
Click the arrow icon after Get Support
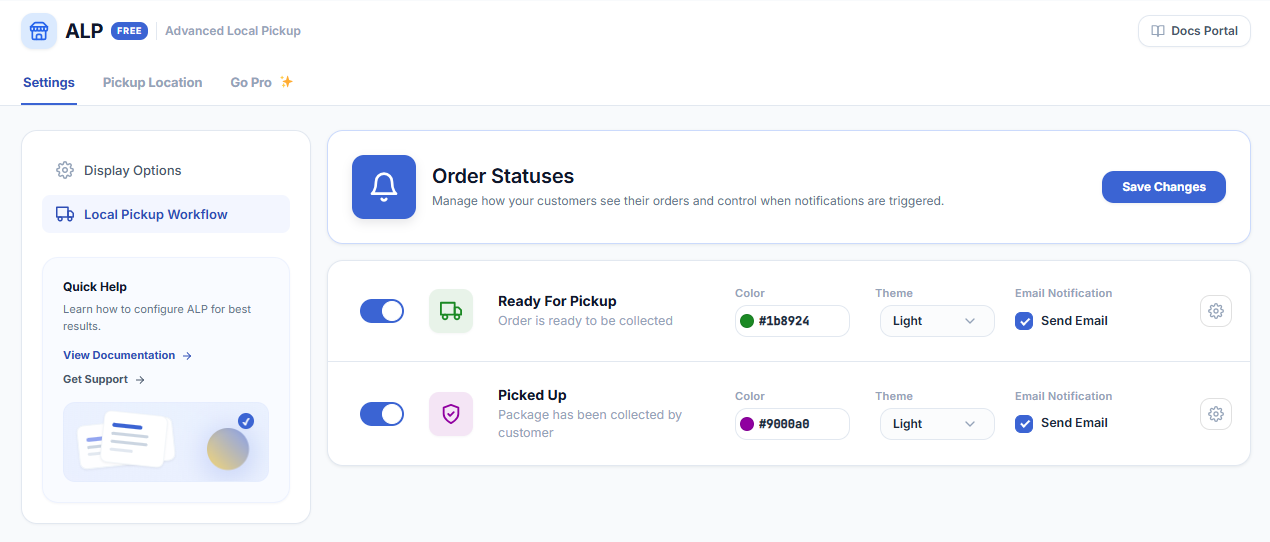tap(140, 379)
